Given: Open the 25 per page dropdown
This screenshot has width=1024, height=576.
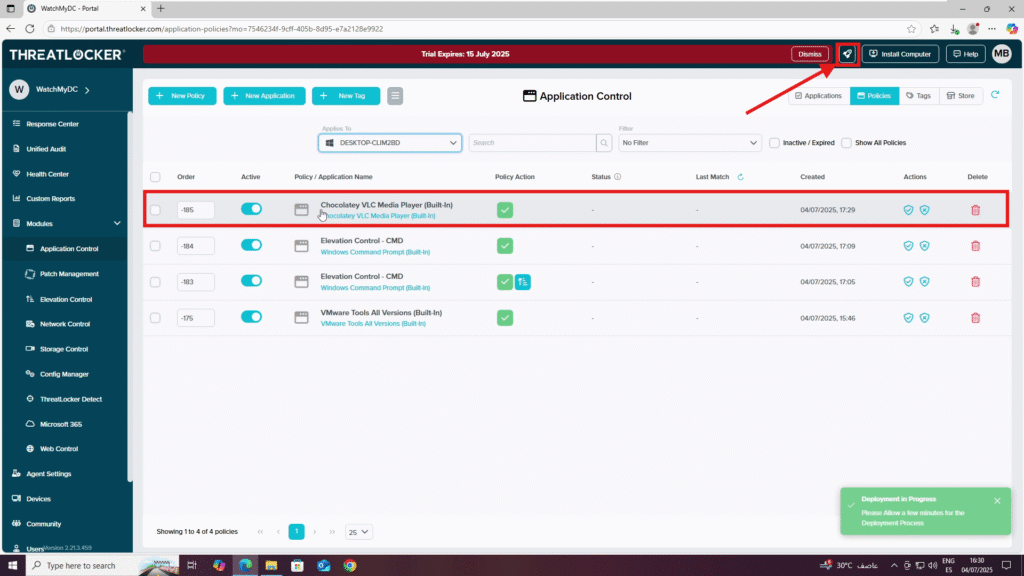Looking at the screenshot, I should pyautogui.click(x=359, y=532).
